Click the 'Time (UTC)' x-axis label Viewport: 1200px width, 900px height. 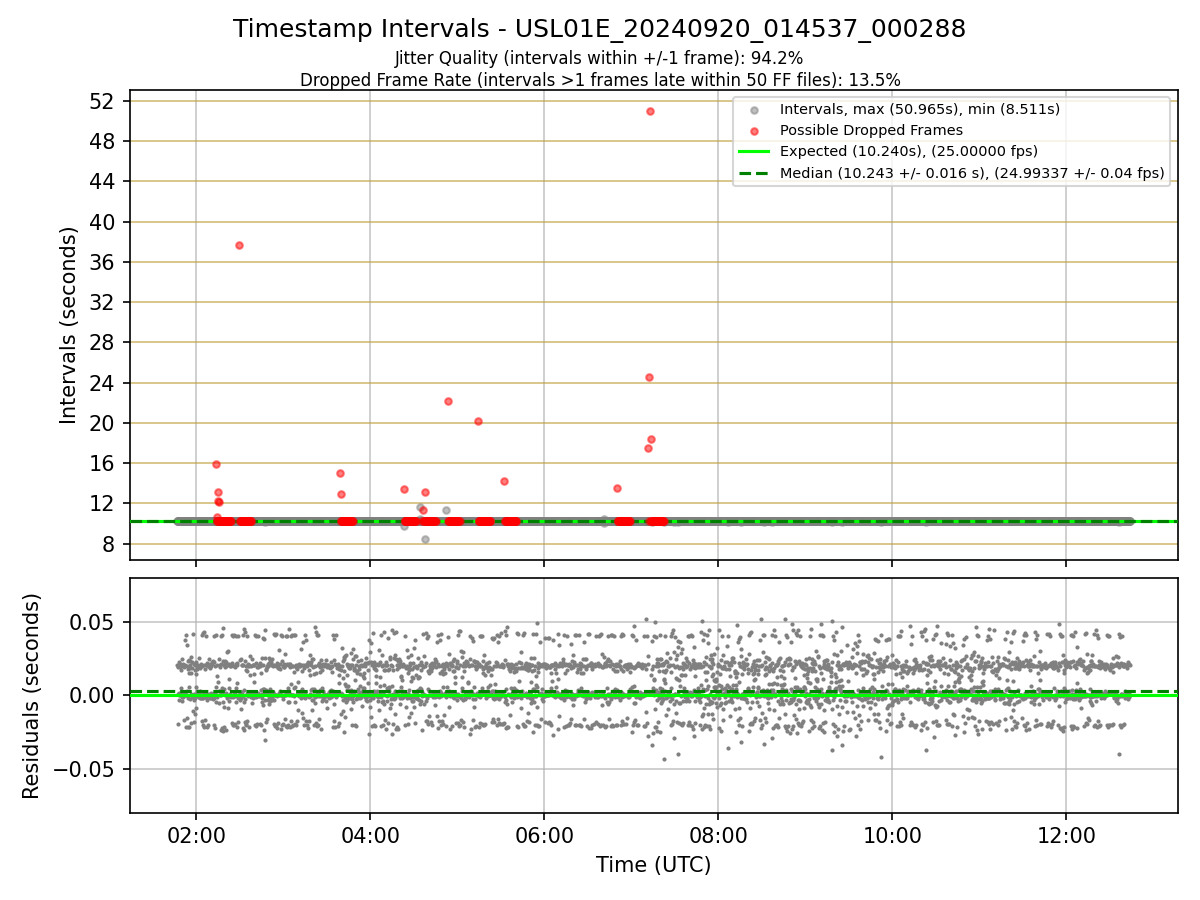653,865
